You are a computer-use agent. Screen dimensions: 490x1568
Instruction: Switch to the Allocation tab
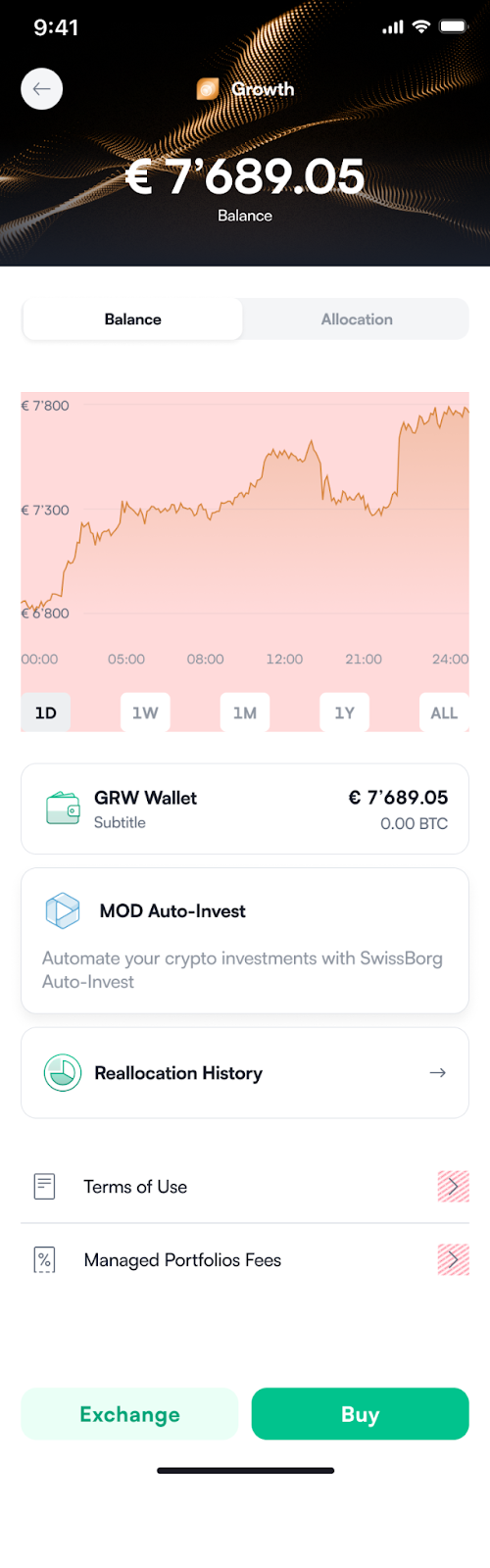(357, 319)
